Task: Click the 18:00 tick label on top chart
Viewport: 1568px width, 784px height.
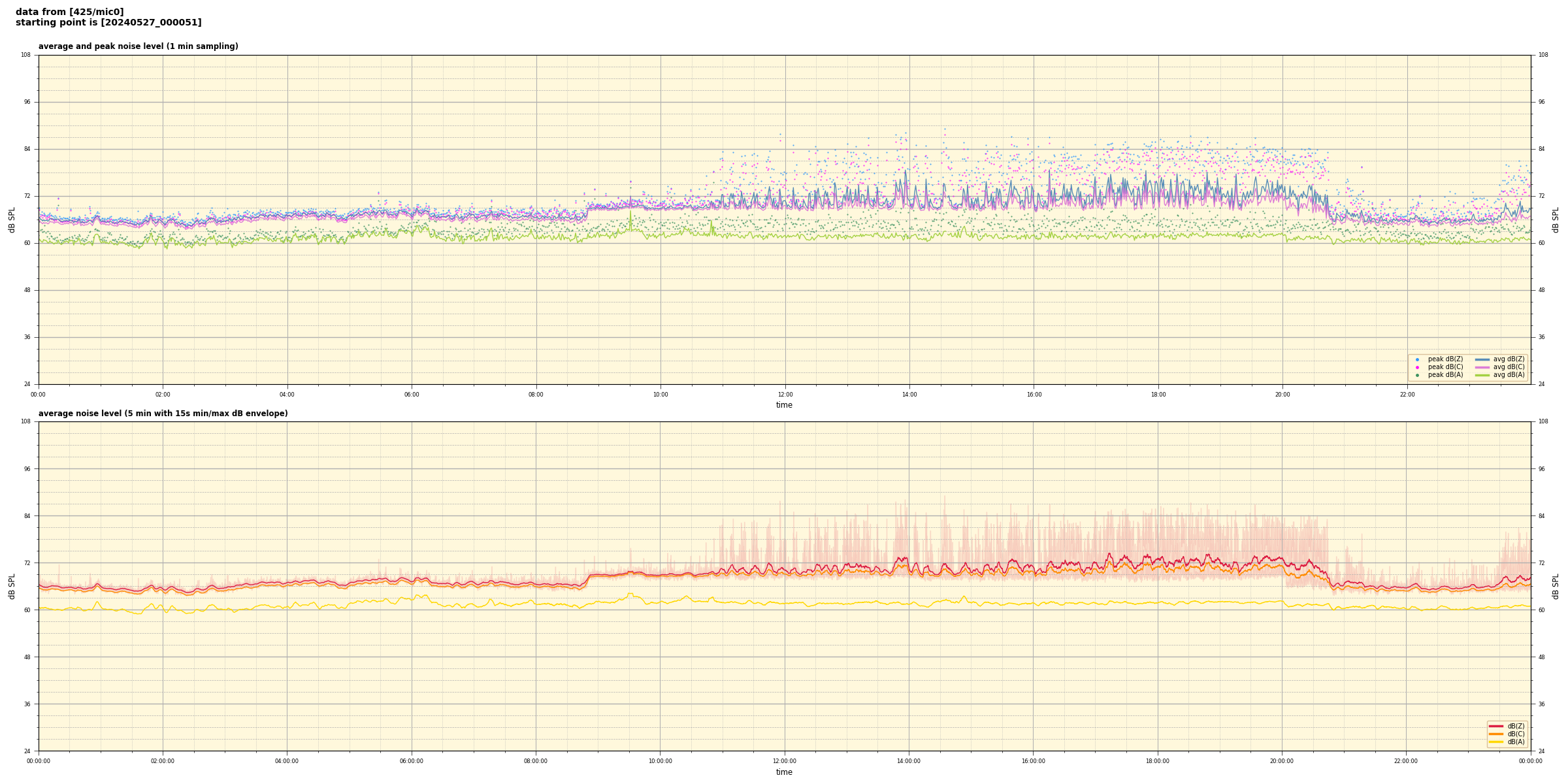Action: 1158,395
